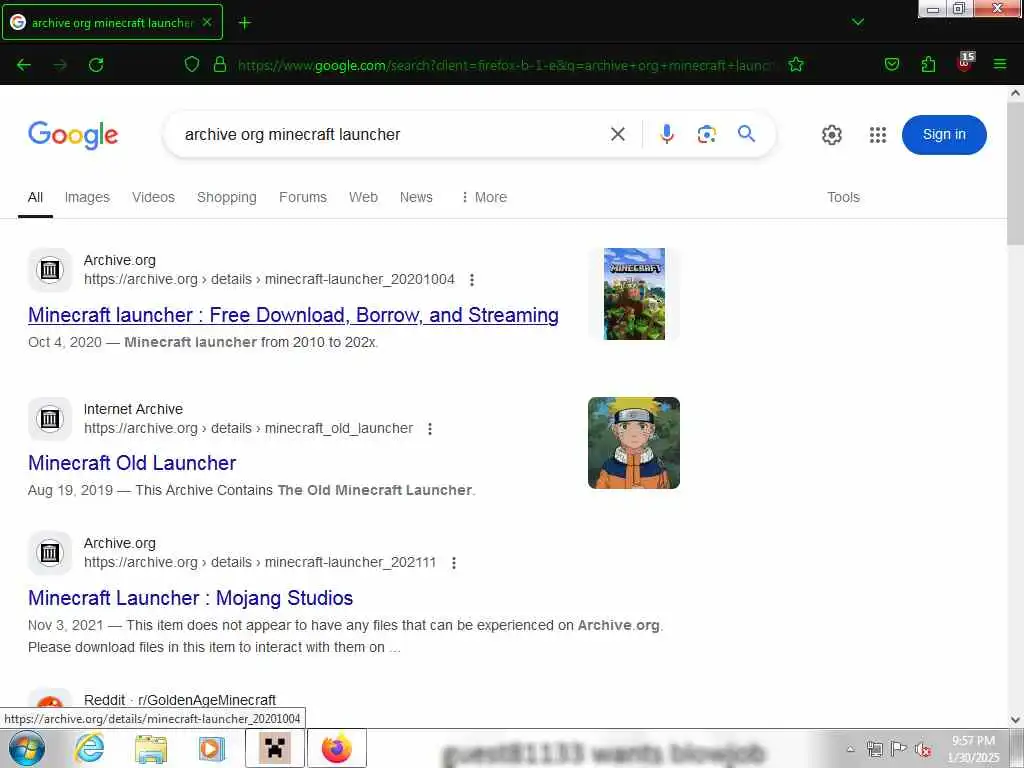Open the taskbar clock showing 9:57 PM
Image resolution: width=1024 pixels, height=768 pixels.
(973, 749)
